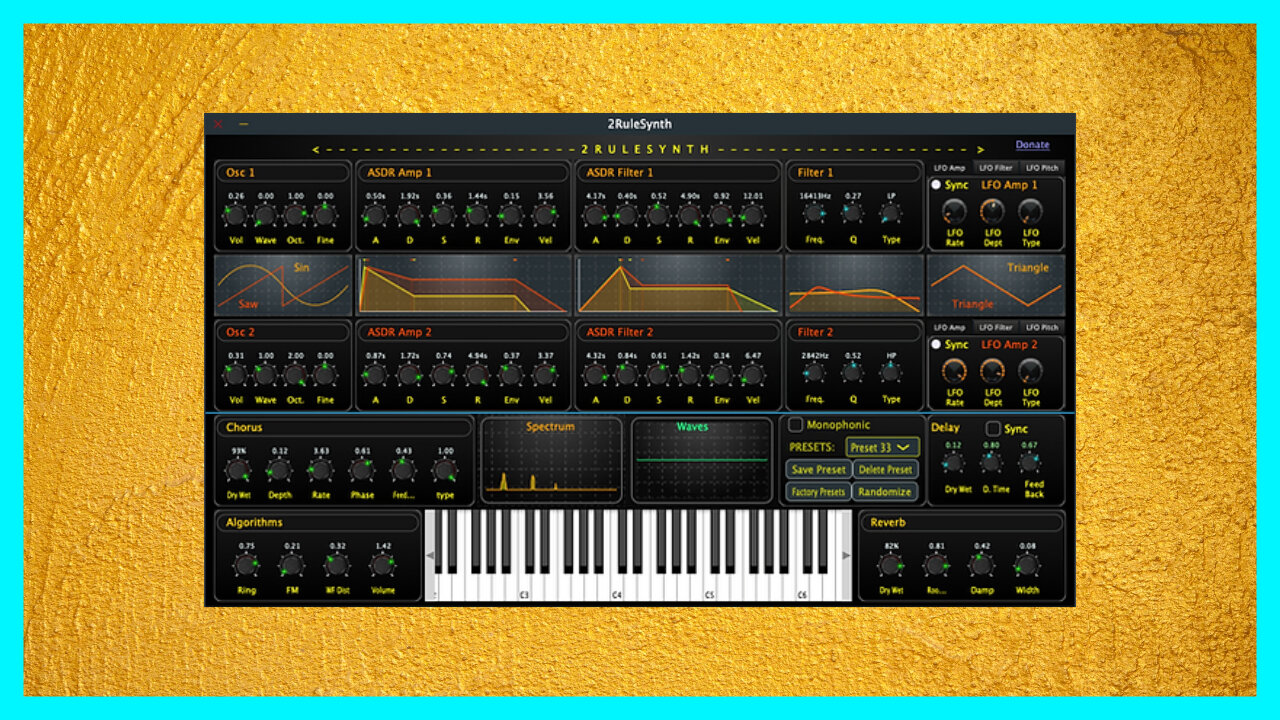The width and height of the screenshot is (1280, 720).
Task: Click the right arrow beside the 2RULESYNTH header
Action: click(980, 150)
